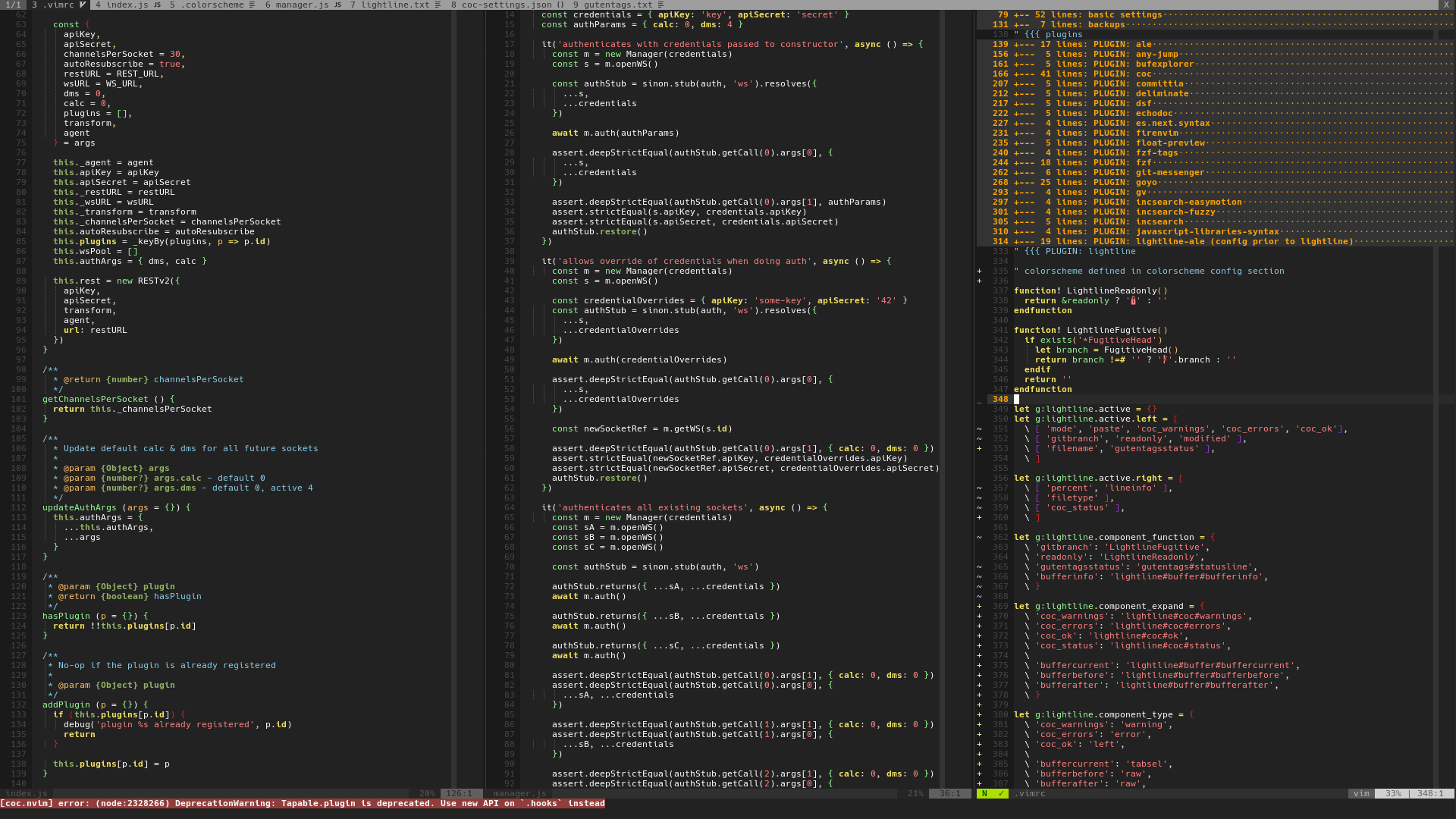Click text-file icon after gutentags.txt tab

[x=661, y=5]
